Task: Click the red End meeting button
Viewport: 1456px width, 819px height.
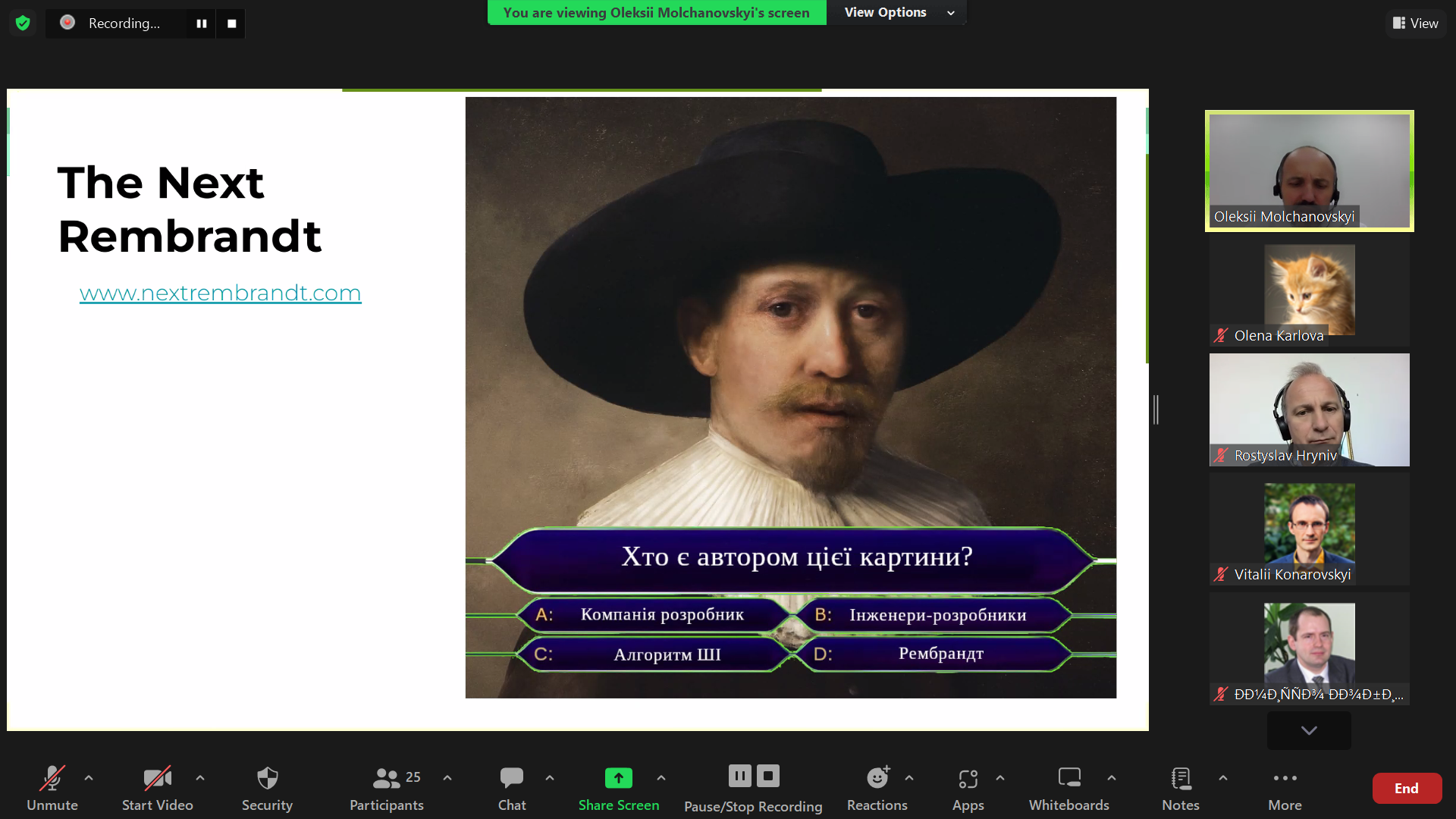Action: pyautogui.click(x=1407, y=788)
